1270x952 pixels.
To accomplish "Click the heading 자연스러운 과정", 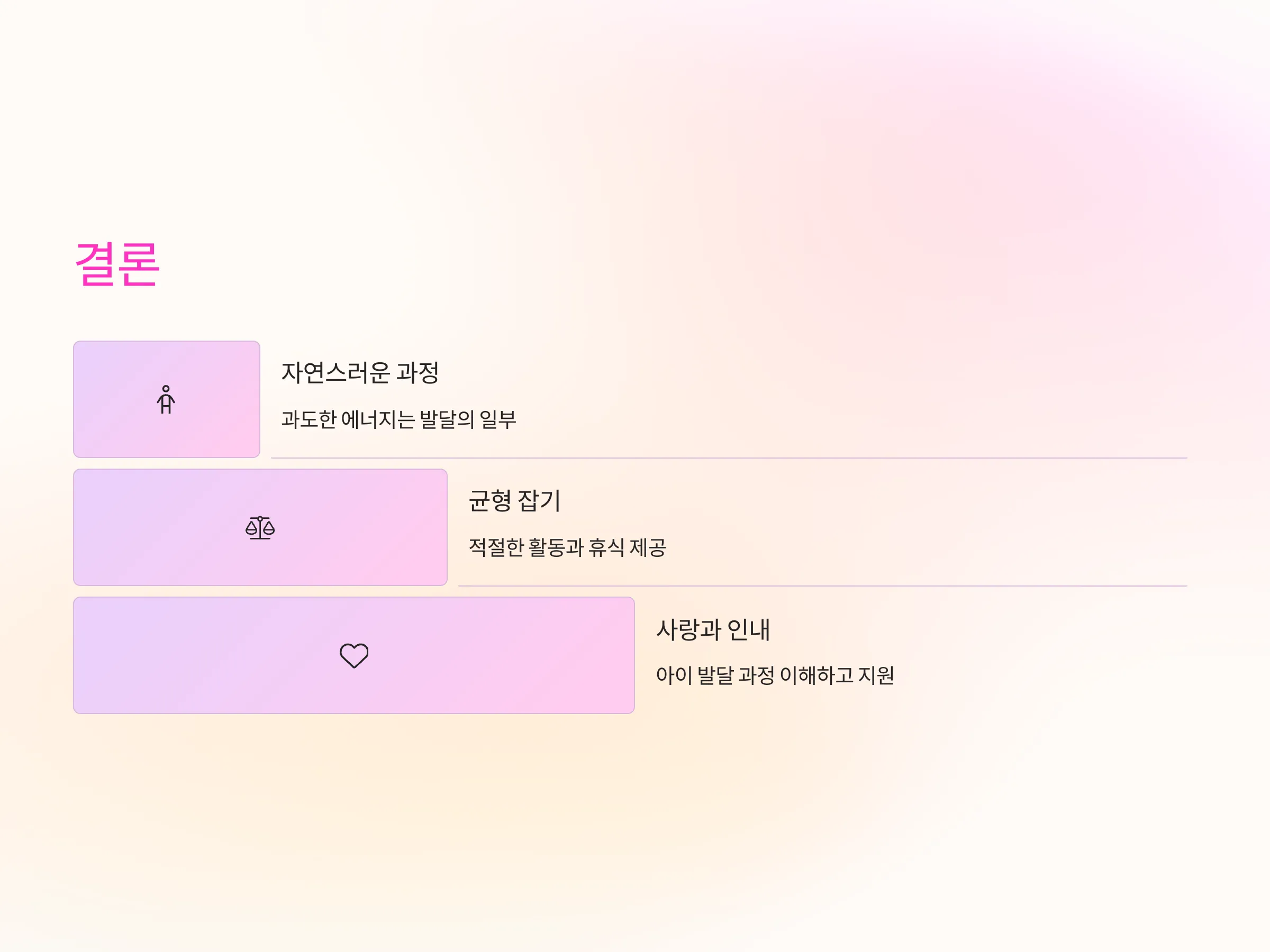I will 360,372.
